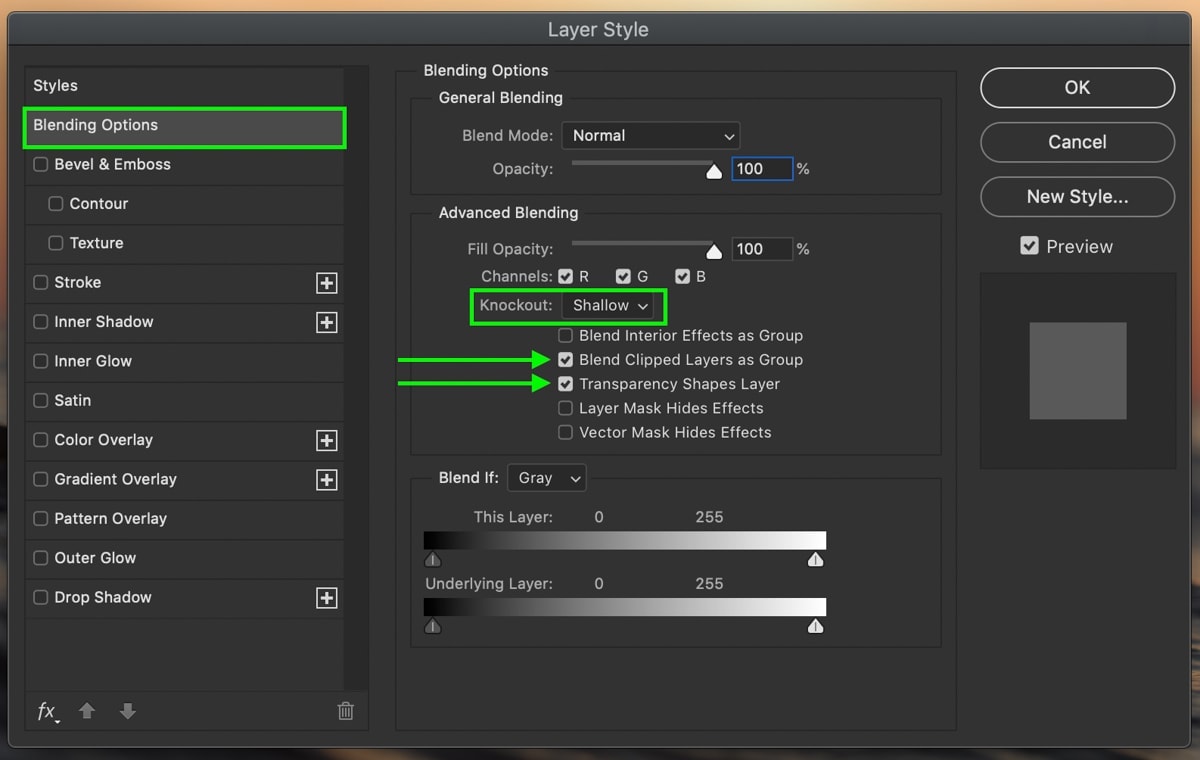Click This Layer white point slider handle

816,559
